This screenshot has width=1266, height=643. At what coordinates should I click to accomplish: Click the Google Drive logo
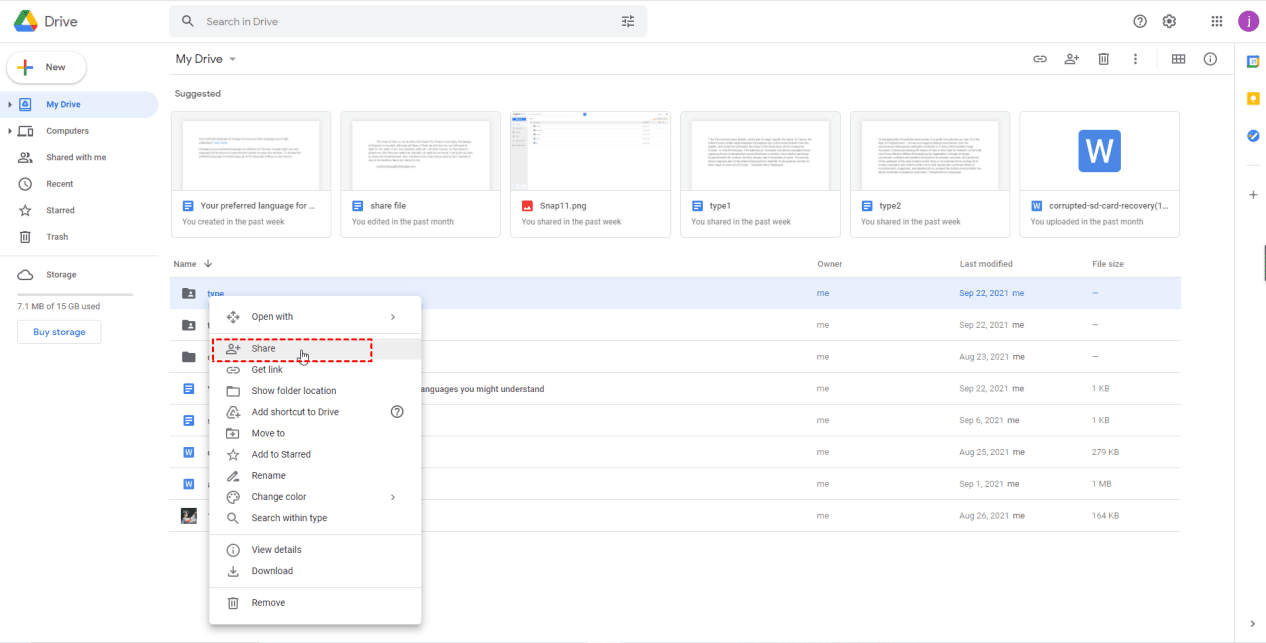tap(26, 21)
